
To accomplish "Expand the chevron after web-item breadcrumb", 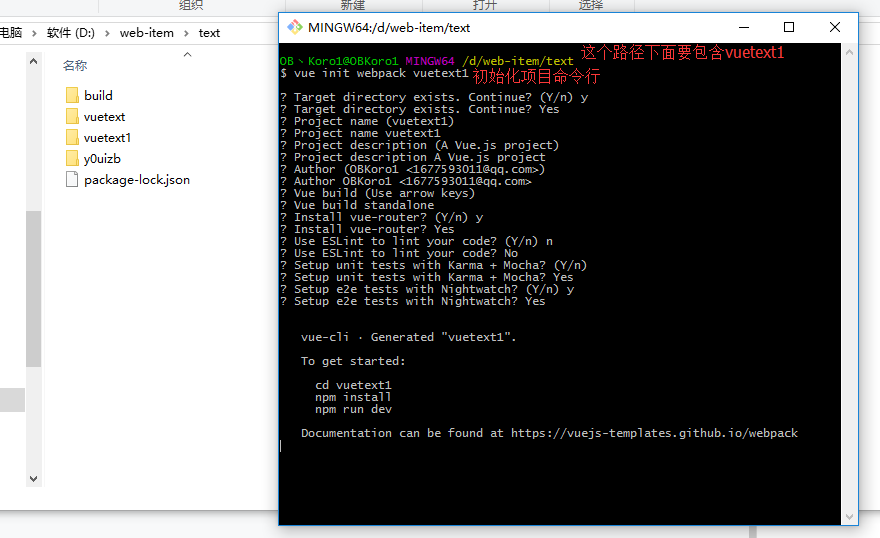I will 186,34.
